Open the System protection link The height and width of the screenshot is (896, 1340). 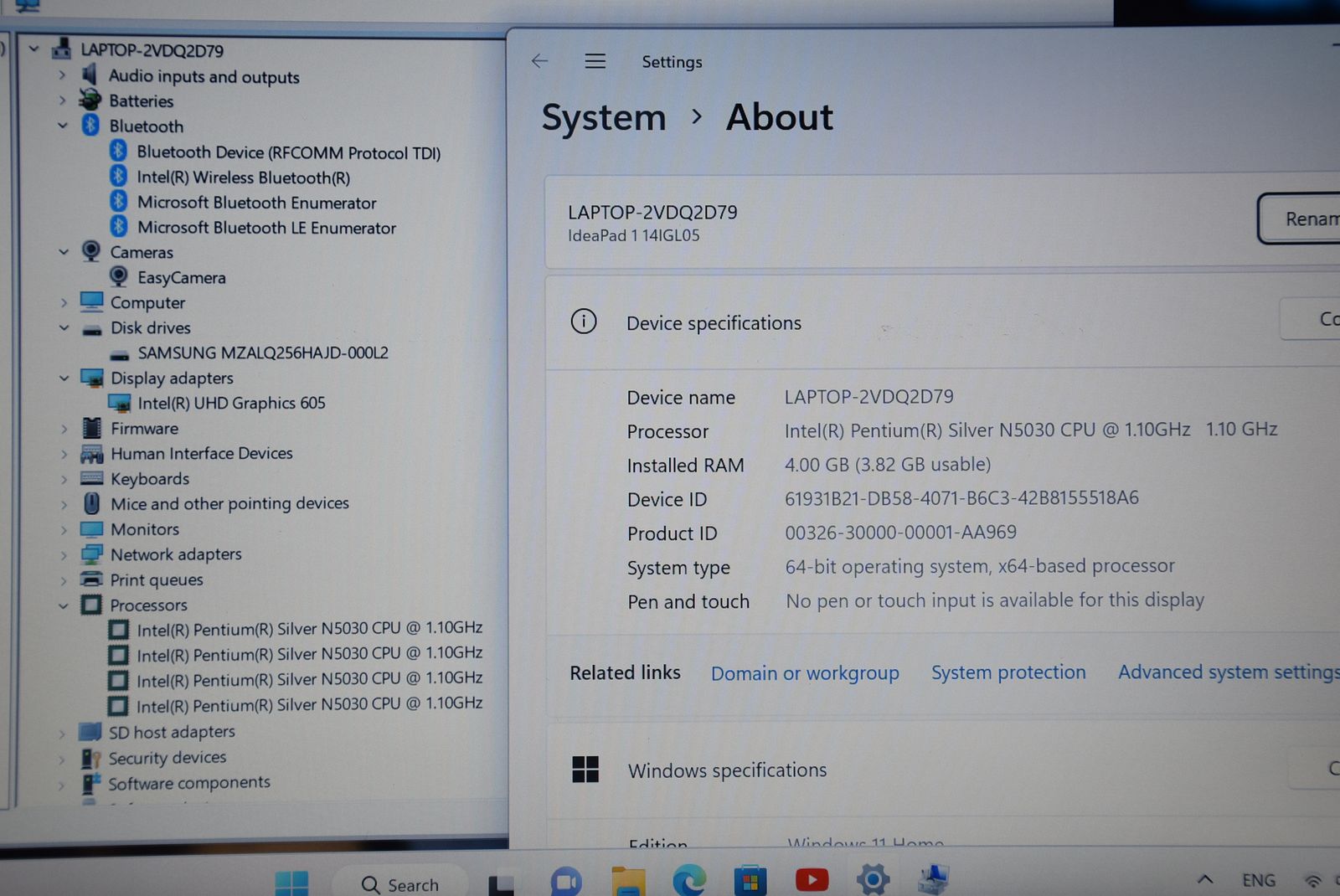click(x=1008, y=672)
